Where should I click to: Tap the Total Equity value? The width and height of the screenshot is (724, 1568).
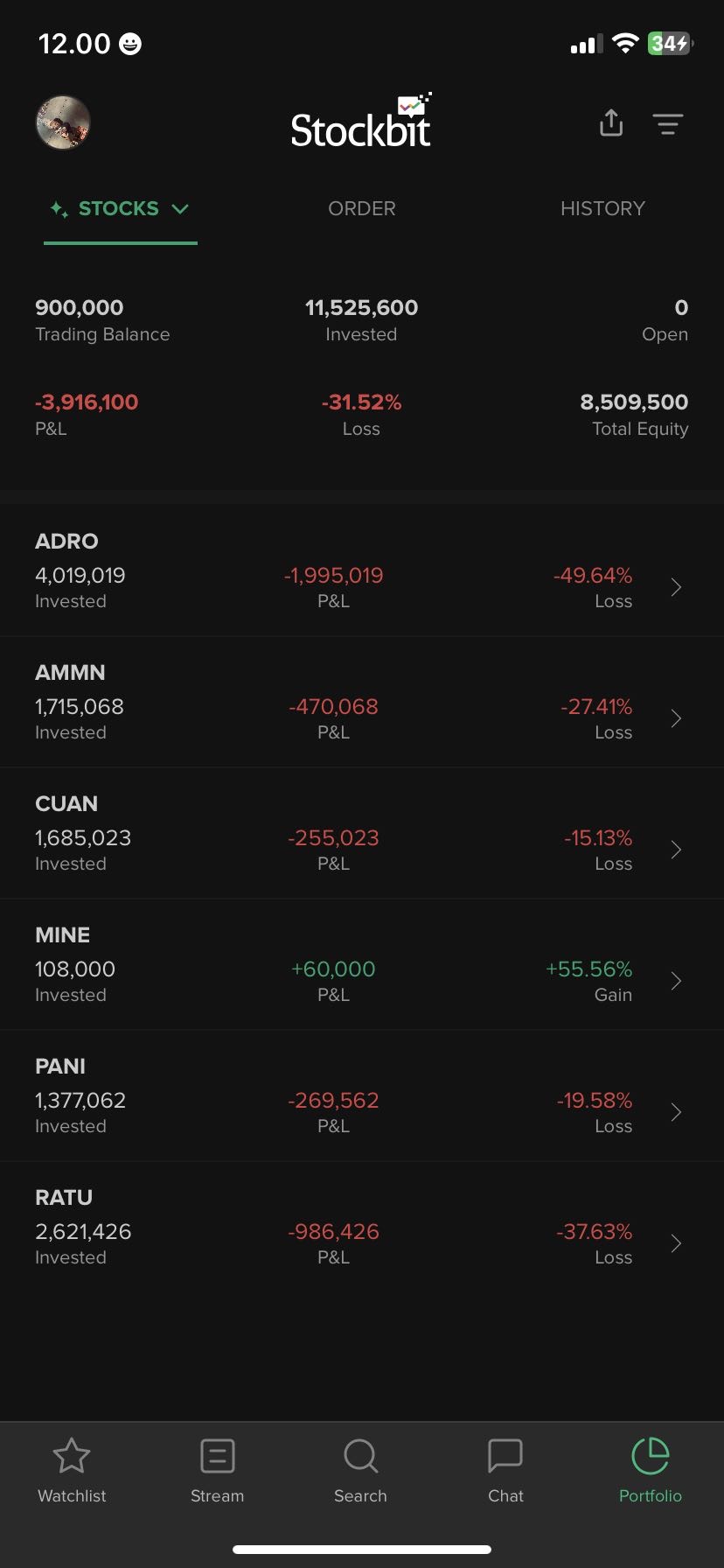pos(634,402)
